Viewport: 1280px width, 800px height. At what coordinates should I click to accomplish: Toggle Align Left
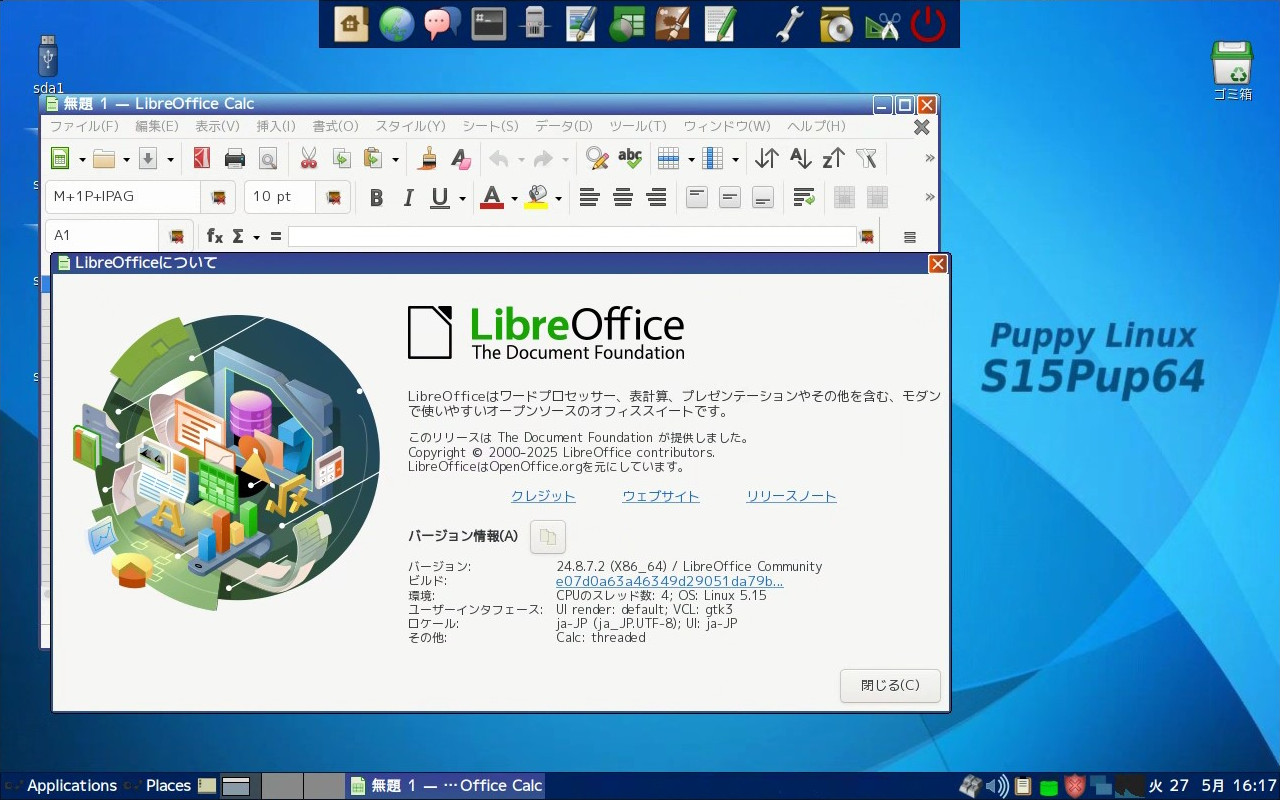pos(589,198)
